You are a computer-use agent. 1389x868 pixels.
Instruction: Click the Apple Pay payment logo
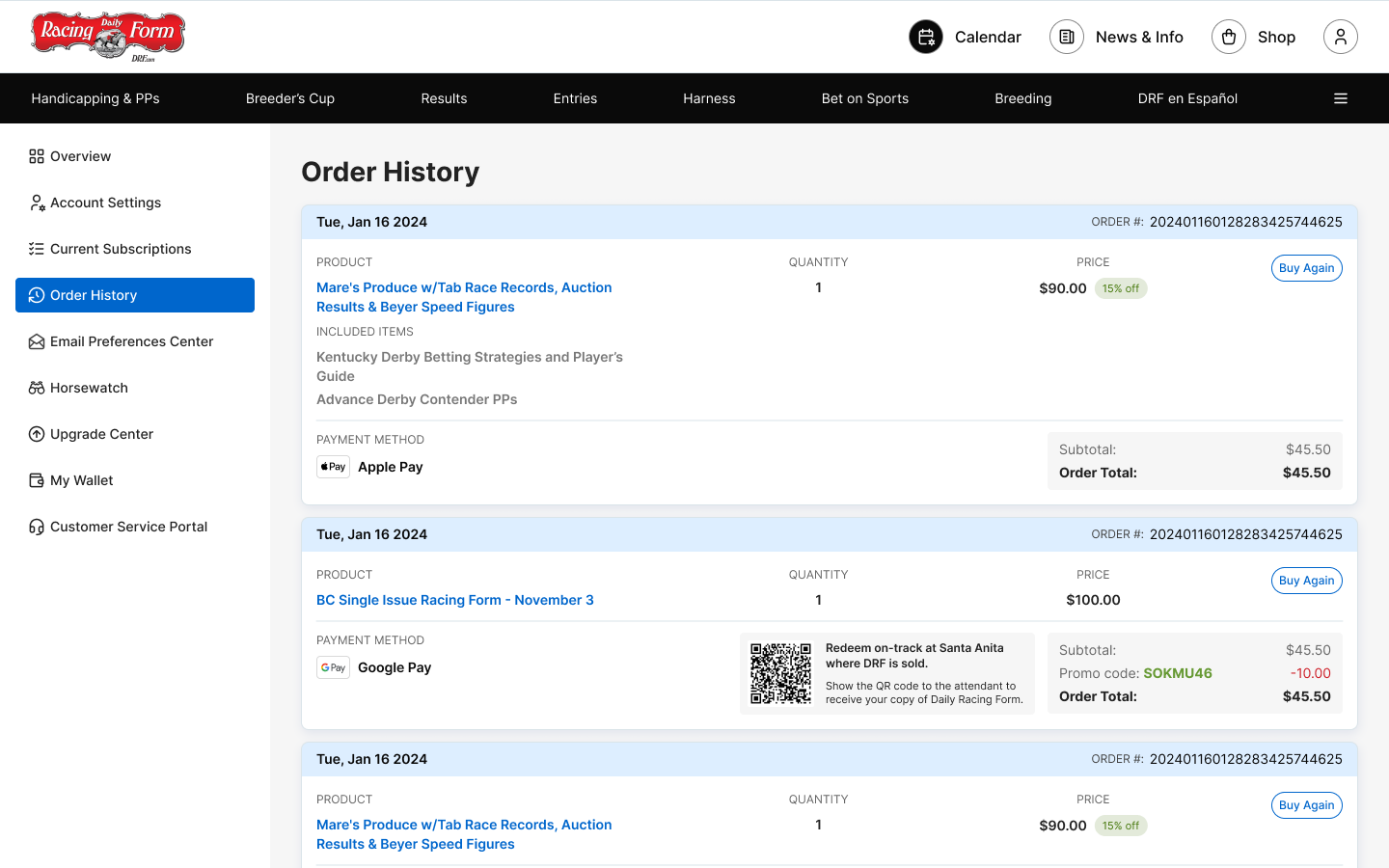[x=333, y=467]
